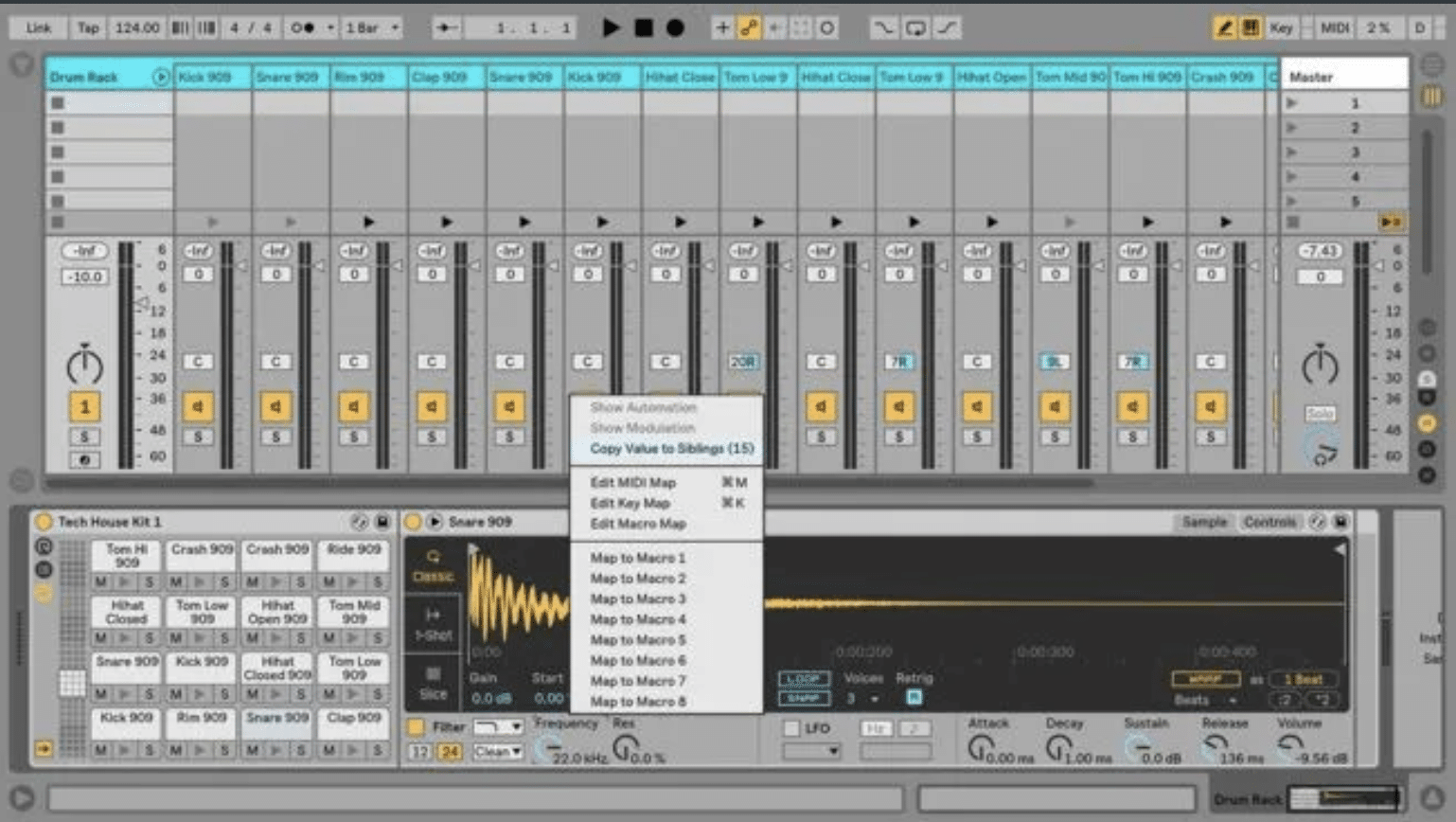Image resolution: width=1456 pixels, height=822 pixels.
Task: Launch Master scene 1
Action: [1292, 102]
